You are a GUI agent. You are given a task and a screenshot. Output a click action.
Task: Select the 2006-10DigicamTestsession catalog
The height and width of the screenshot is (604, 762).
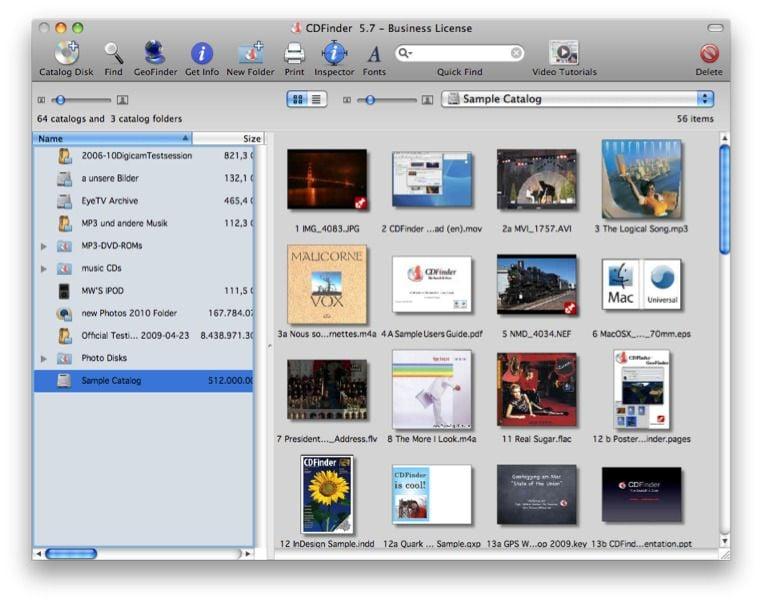[x=144, y=156]
